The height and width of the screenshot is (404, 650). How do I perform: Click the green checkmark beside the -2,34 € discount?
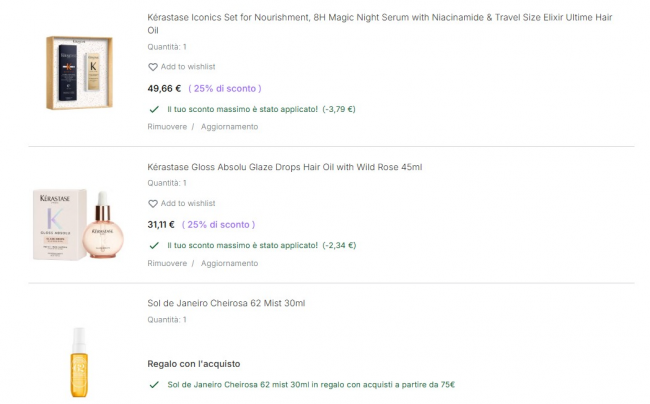(x=153, y=245)
